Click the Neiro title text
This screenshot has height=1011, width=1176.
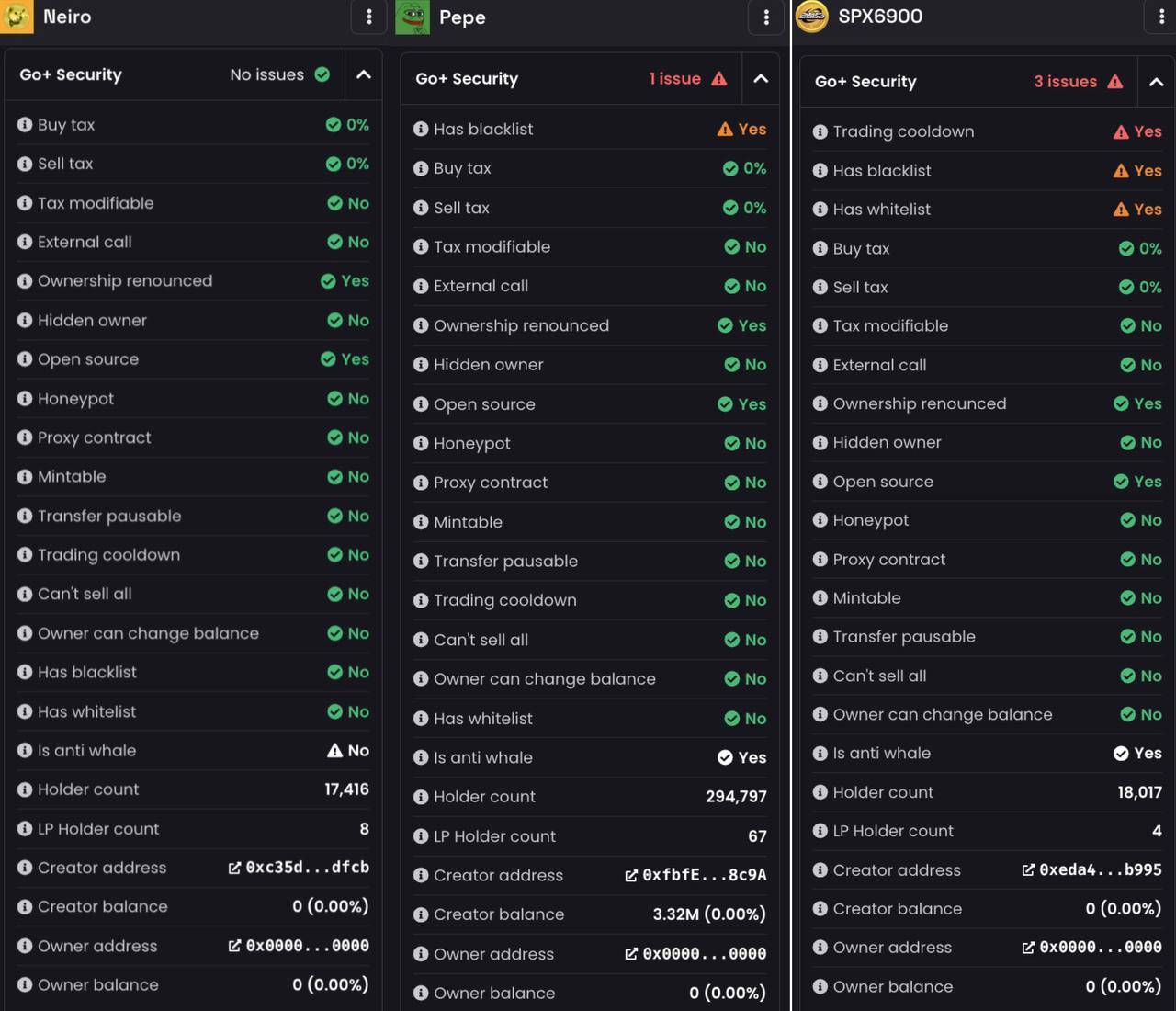click(x=67, y=17)
